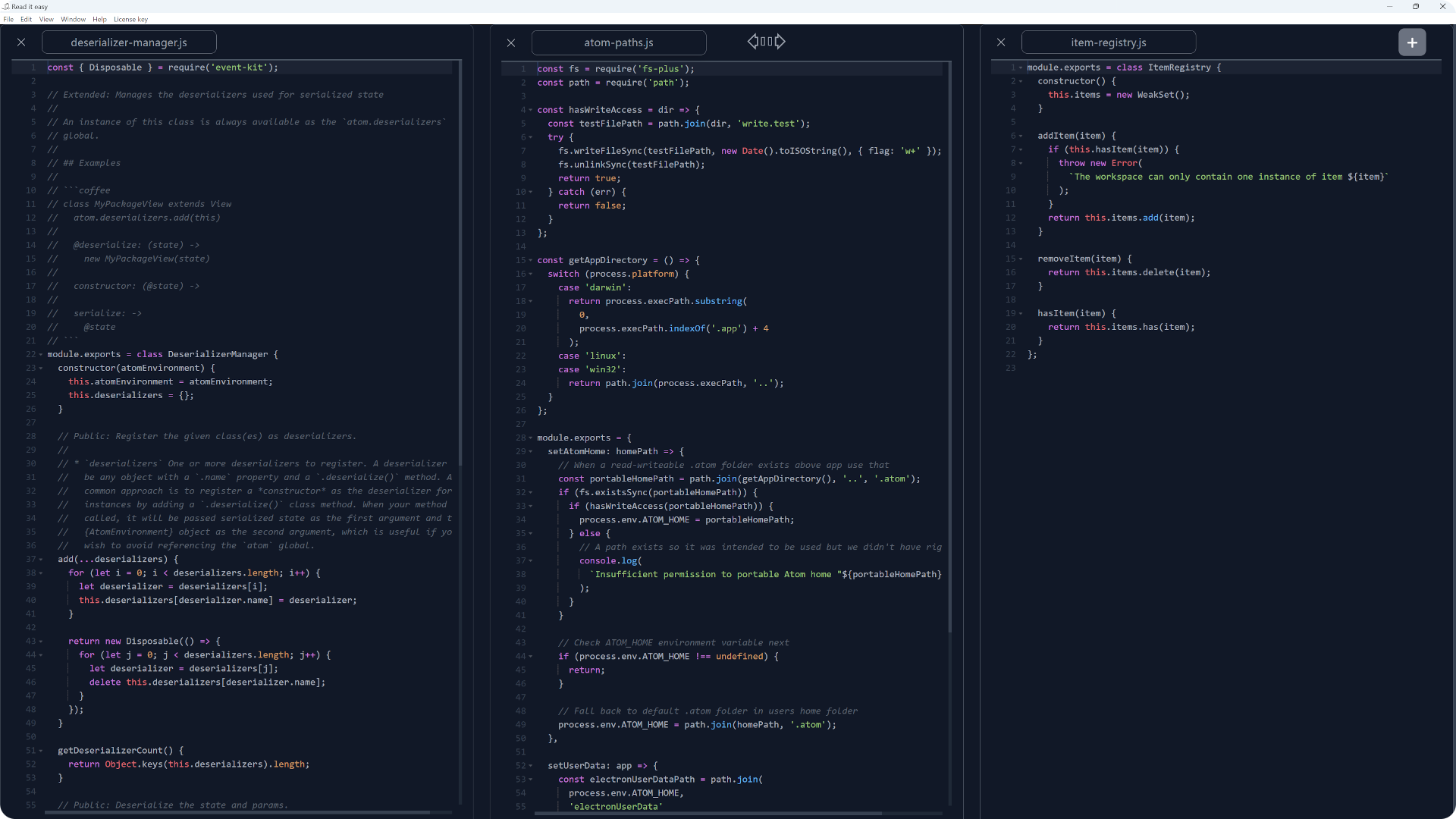Click the line "return this.items.delete(item);"
The image size is (1456, 819).
coord(1129,272)
